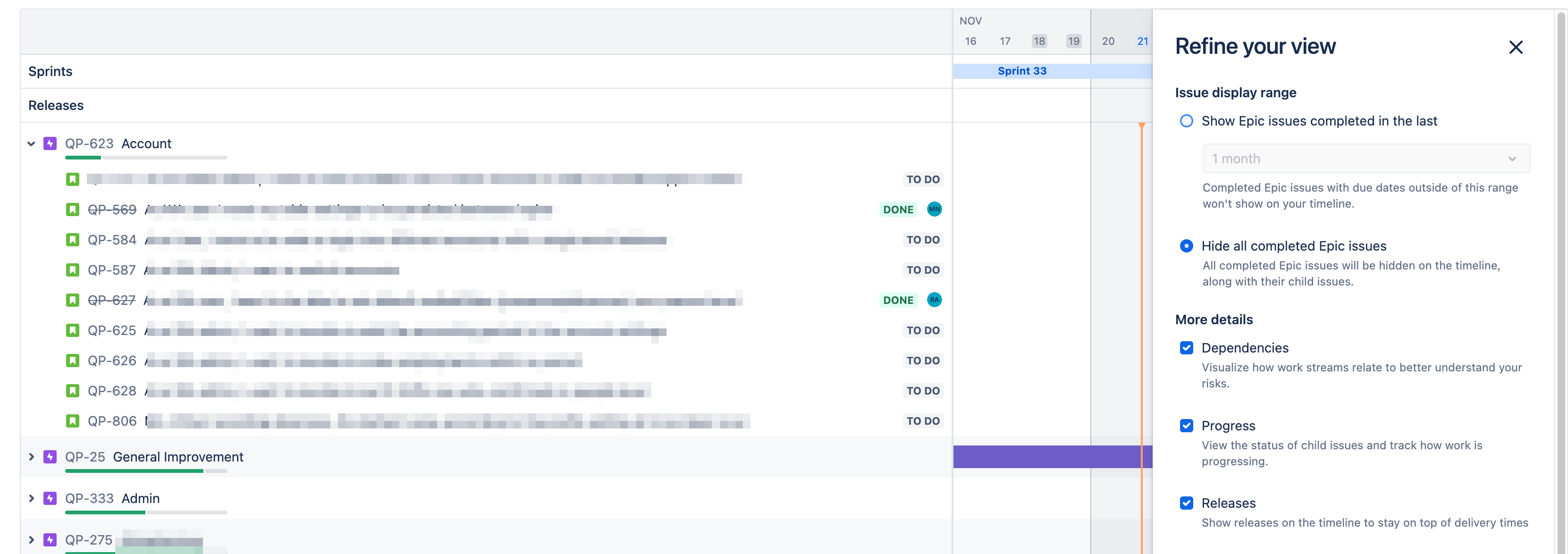Click the QP-25 General Improvement progress bar
The image size is (1568, 554).
(x=146, y=470)
